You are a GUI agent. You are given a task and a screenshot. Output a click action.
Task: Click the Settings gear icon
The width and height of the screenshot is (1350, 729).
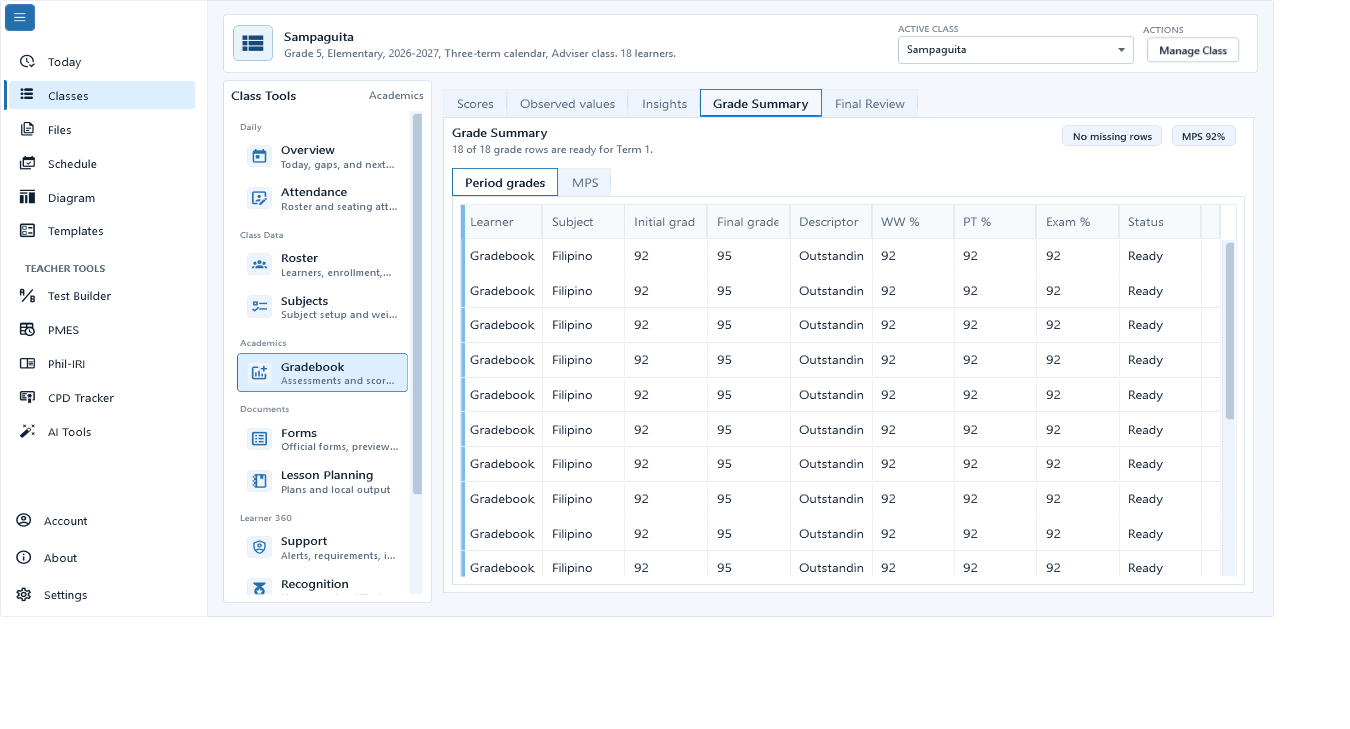pyautogui.click(x=24, y=595)
